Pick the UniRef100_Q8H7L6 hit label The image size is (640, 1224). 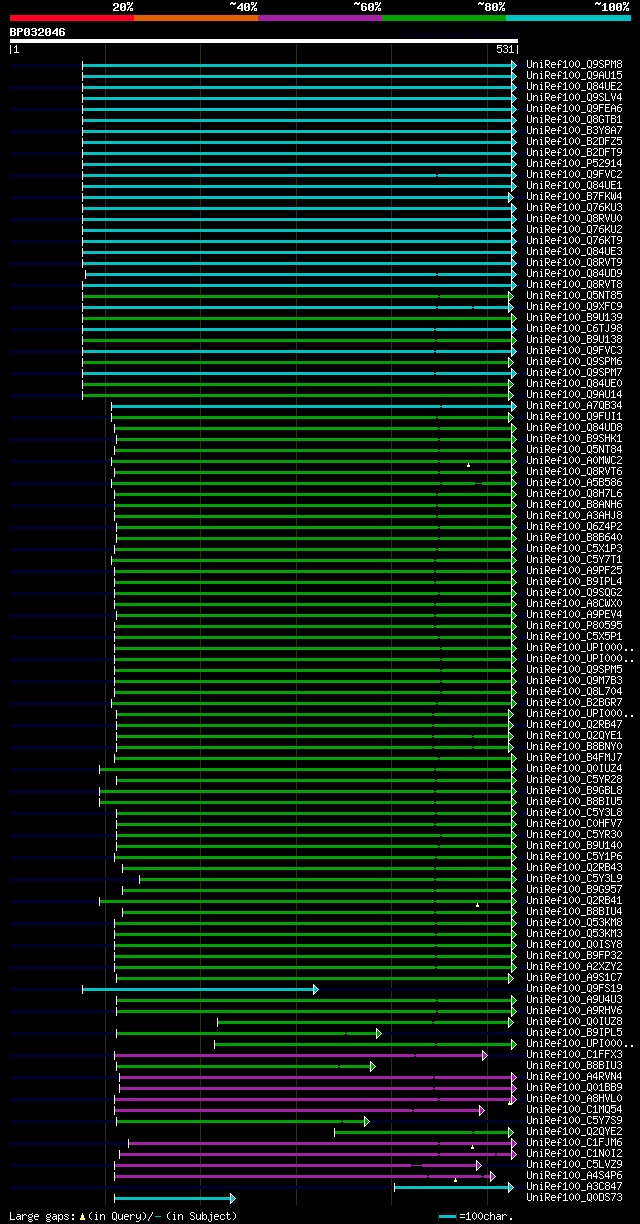coord(575,493)
